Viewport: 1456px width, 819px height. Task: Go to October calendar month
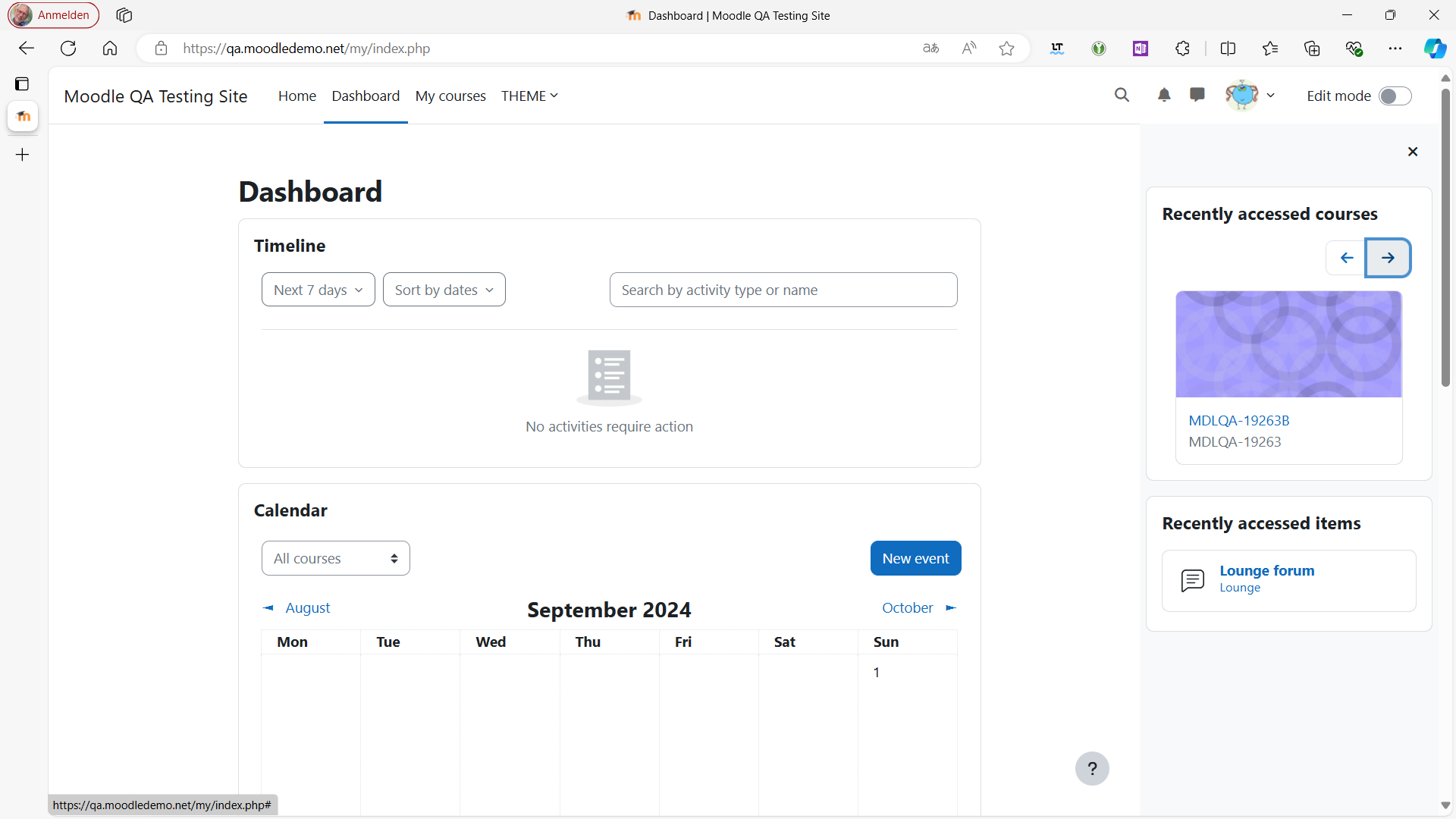(919, 607)
